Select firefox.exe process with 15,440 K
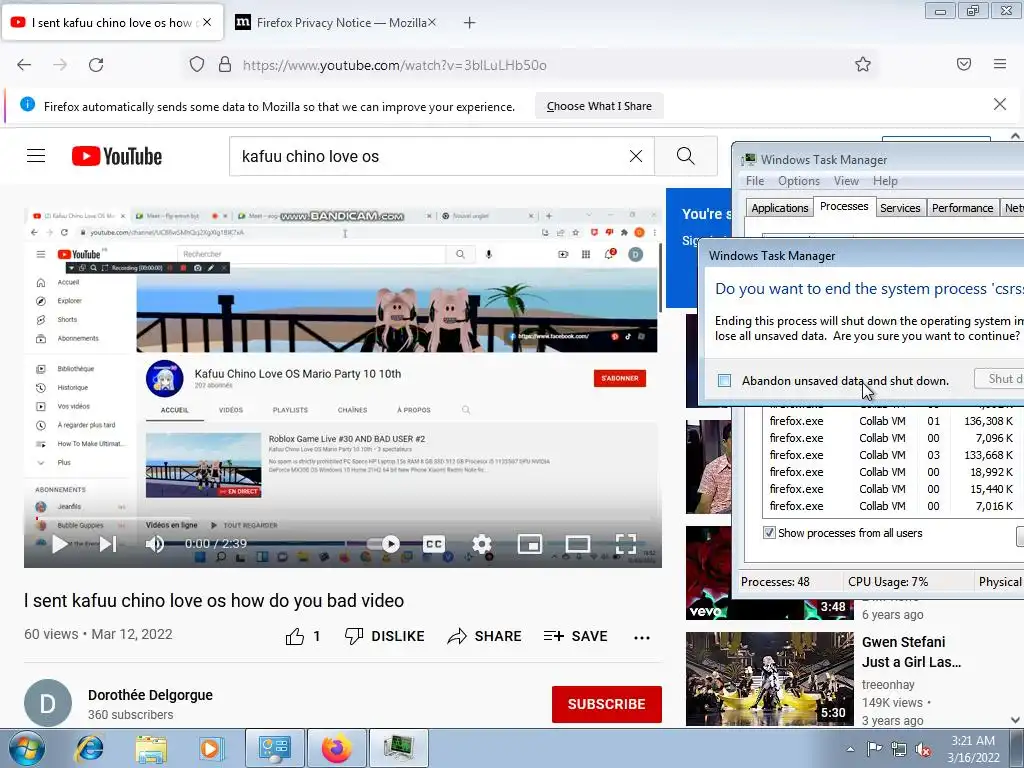 click(891, 489)
